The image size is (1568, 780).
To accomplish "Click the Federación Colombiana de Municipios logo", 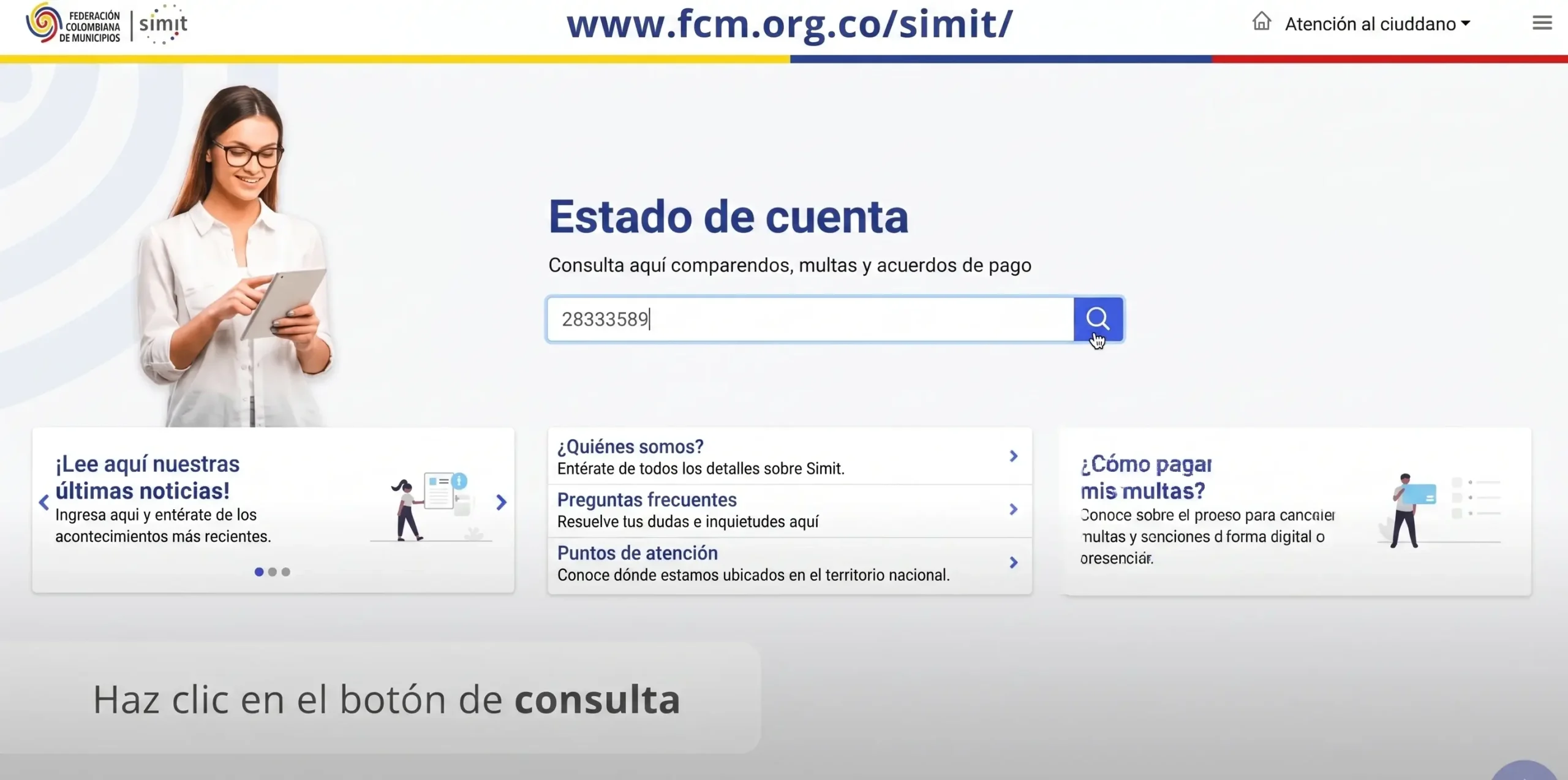I will pyautogui.click(x=73, y=25).
